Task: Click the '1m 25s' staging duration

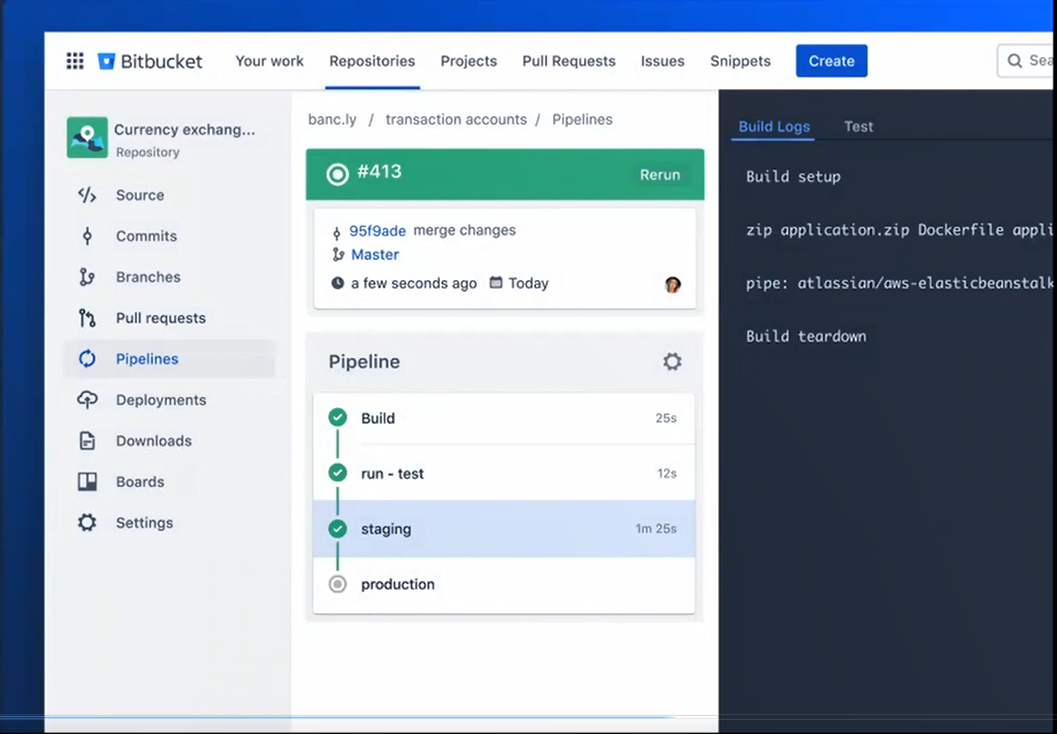Action: (x=656, y=529)
